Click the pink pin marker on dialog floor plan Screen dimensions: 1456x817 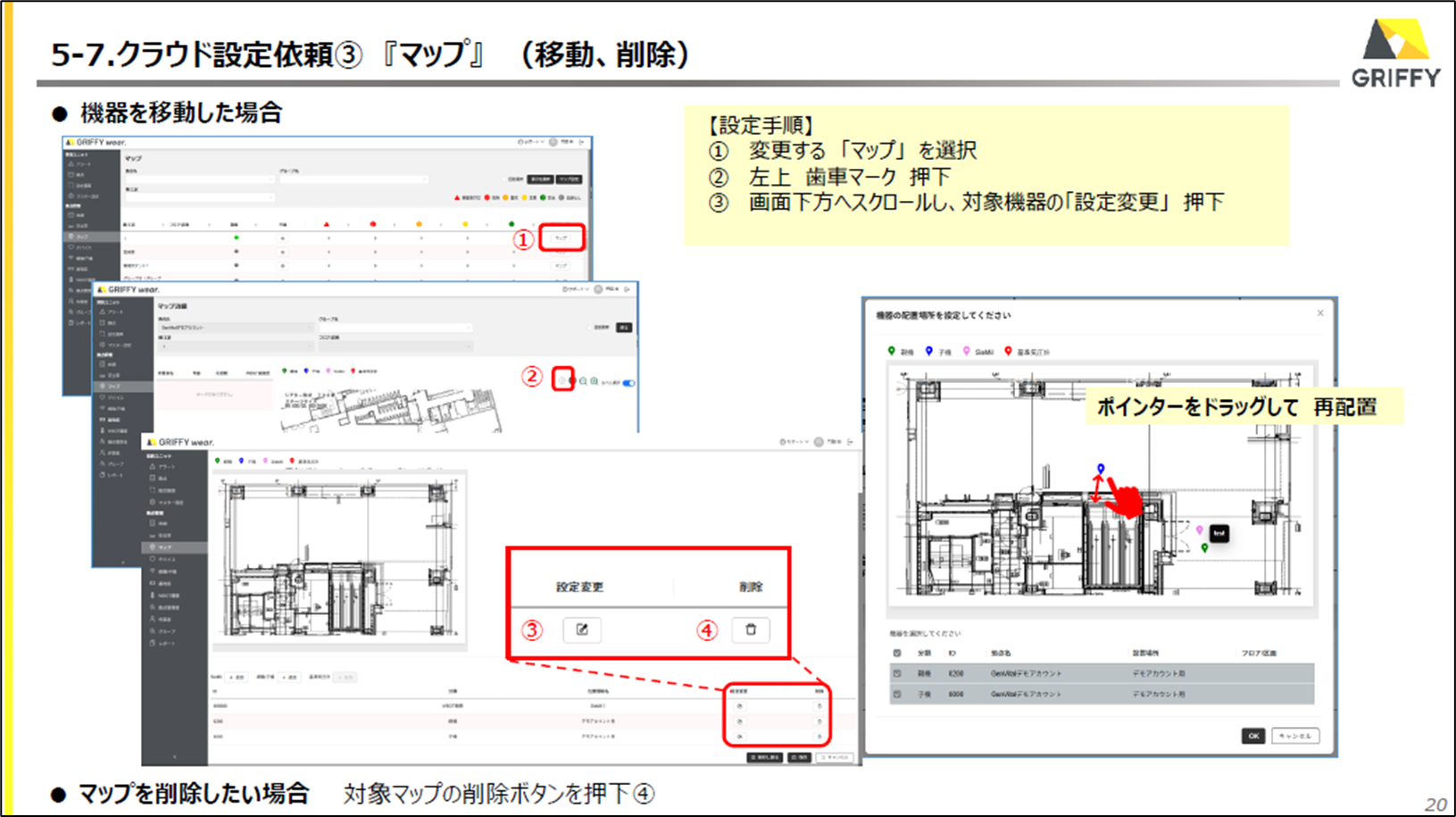(x=1199, y=529)
